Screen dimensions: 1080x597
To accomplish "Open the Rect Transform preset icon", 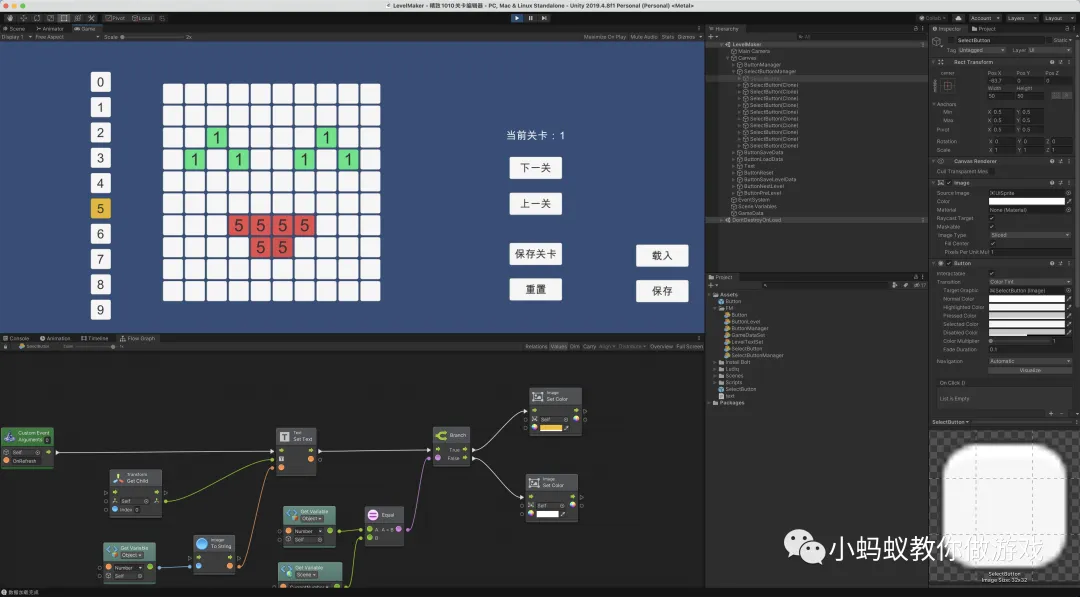I will tap(1061, 62).
